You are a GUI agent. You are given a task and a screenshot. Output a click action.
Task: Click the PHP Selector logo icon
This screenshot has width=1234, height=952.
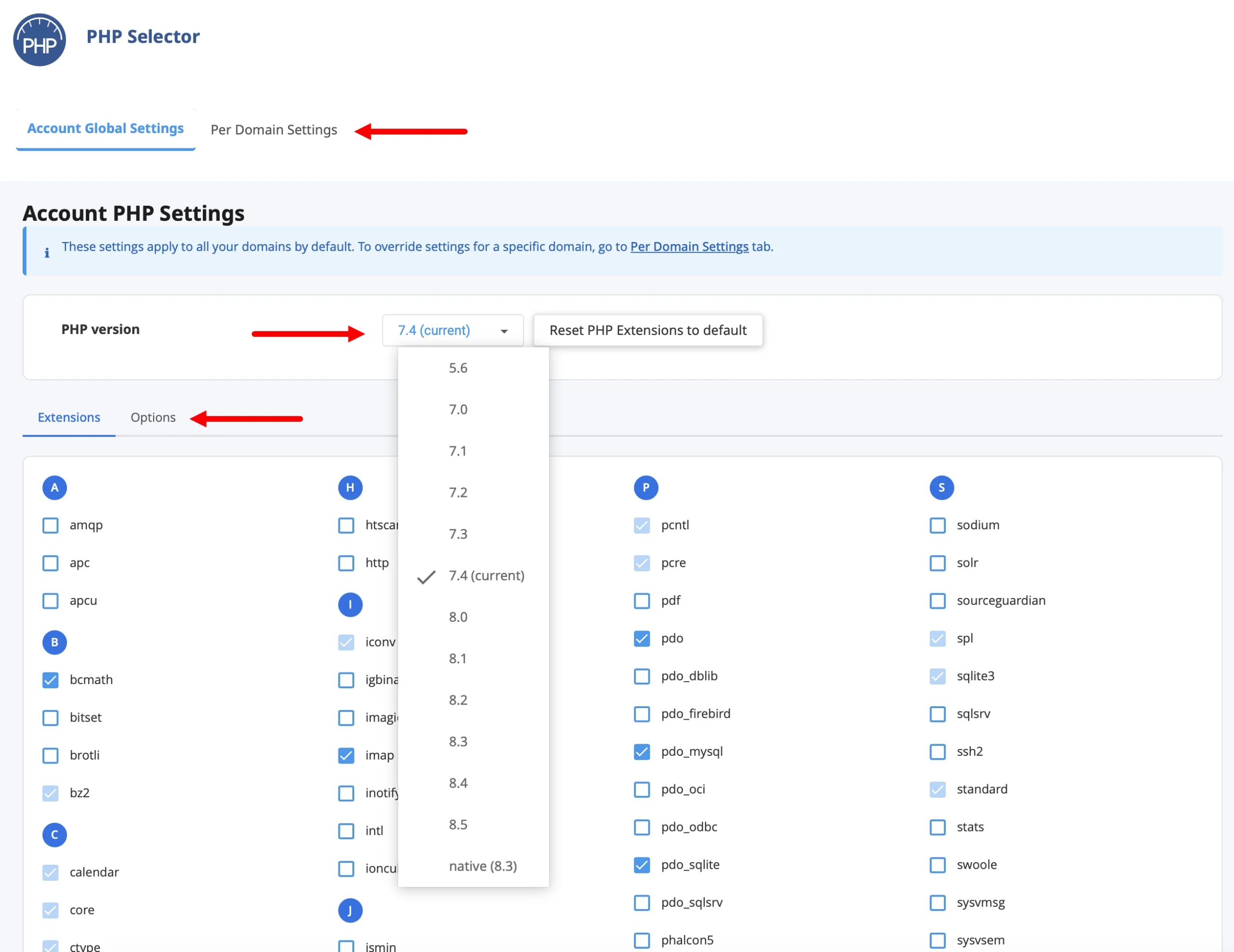(x=40, y=40)
